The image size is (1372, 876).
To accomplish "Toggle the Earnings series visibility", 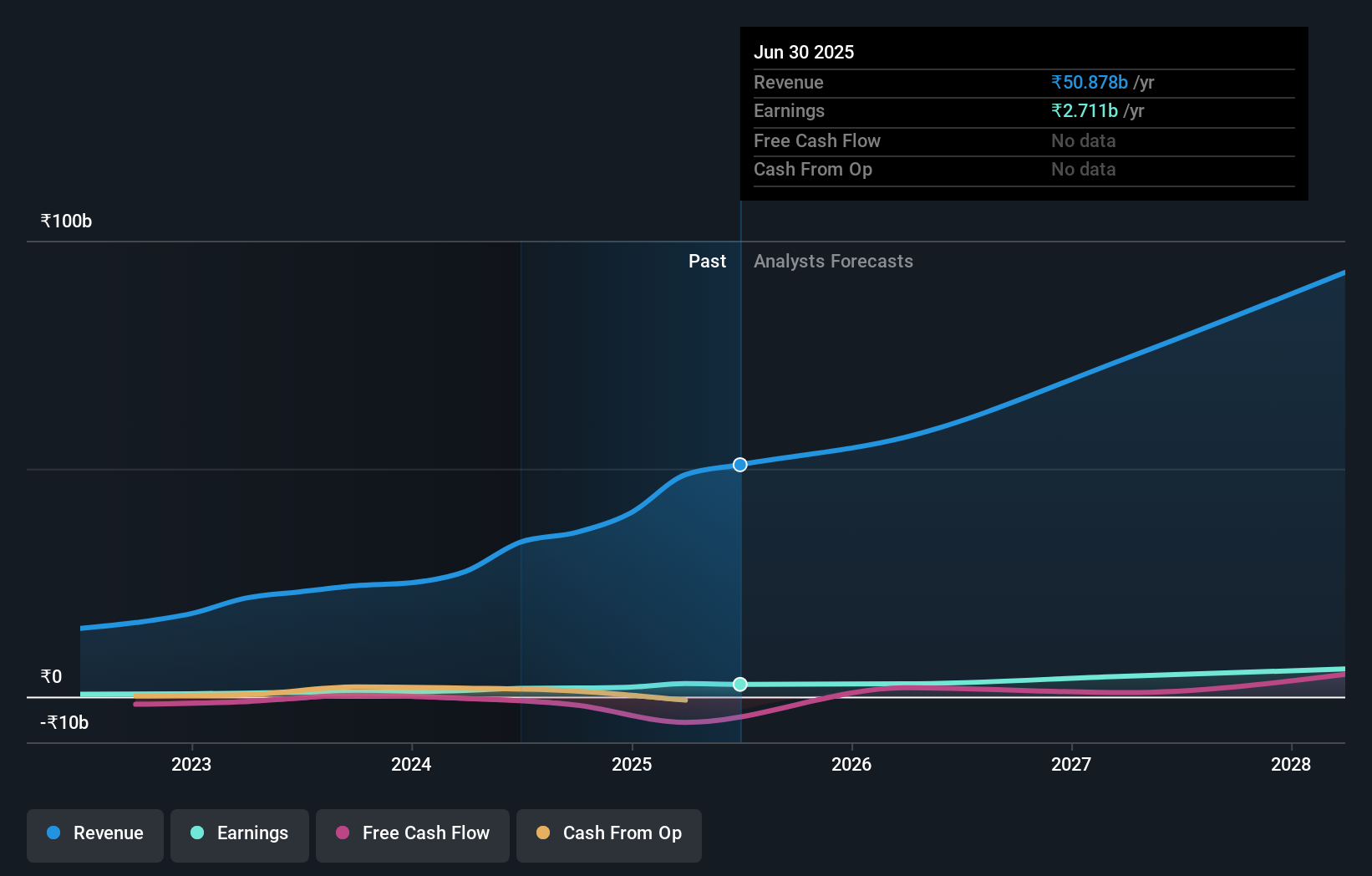I will [239, 834].
